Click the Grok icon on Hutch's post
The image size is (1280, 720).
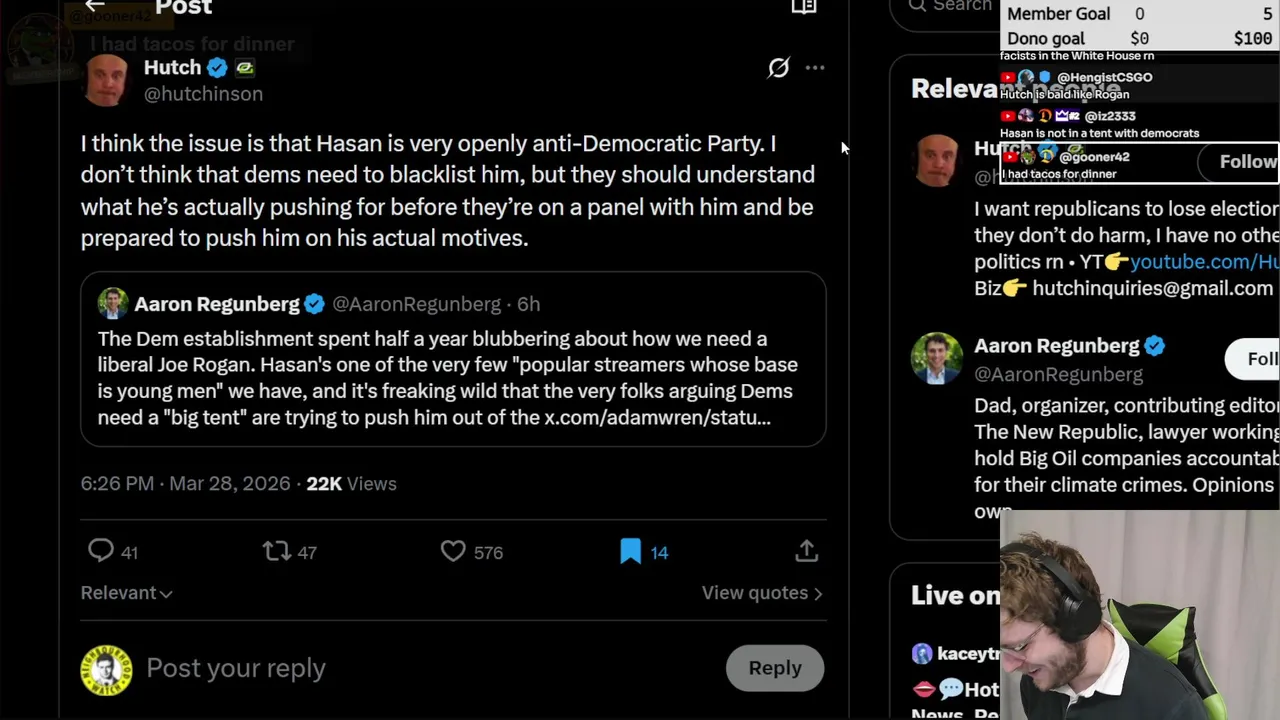click(778, 68)
